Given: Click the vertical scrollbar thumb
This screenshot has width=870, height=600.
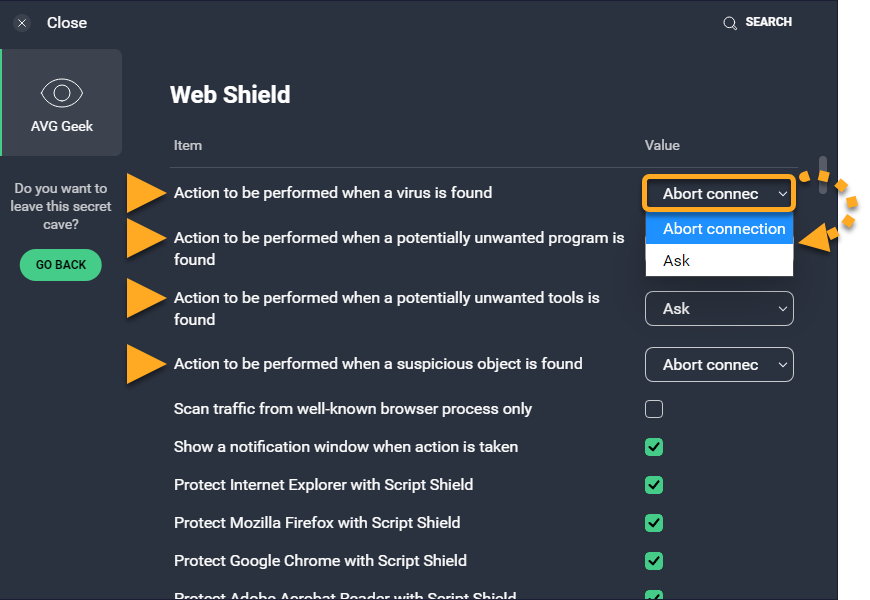Looking at the screenshot, I should pyautogui.click(x=822, y=175).
